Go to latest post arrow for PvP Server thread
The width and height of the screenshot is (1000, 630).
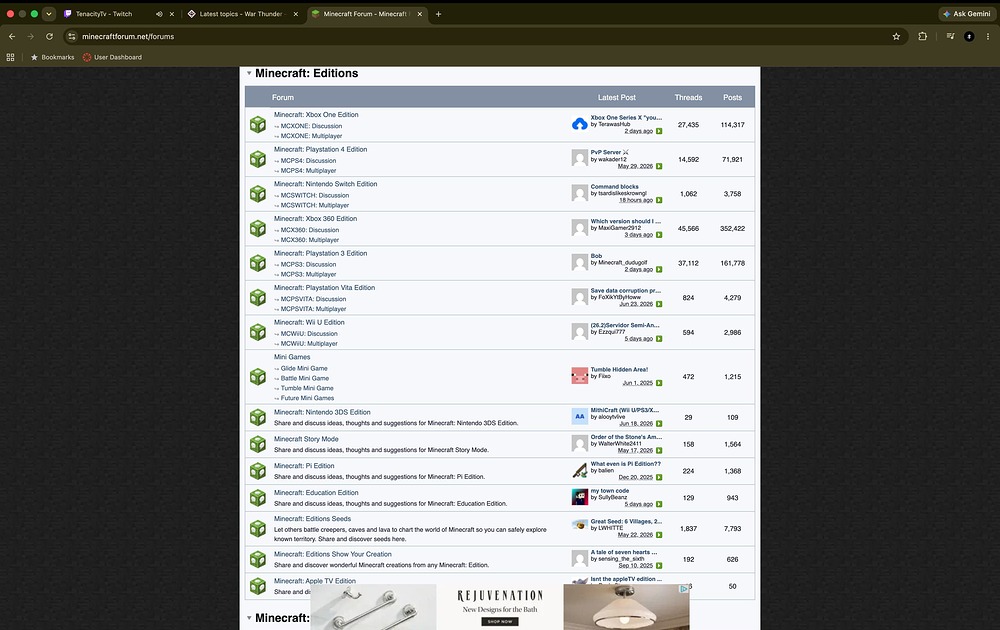click(x=659, y=166)
